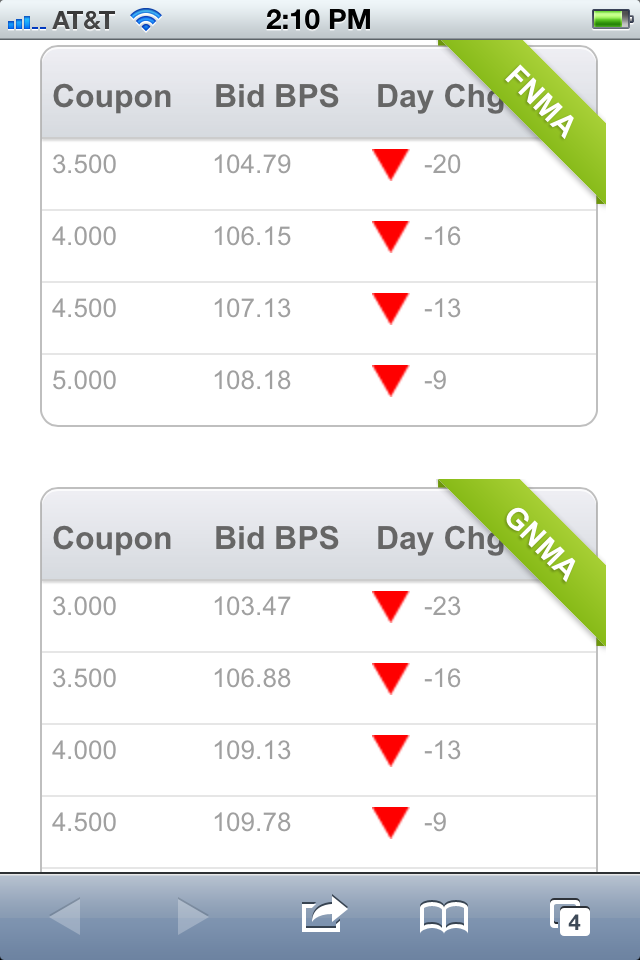The width and height of the screenshot is (640, 960).
Task: Open the share action icon
Action: click(x=324, y=914)
